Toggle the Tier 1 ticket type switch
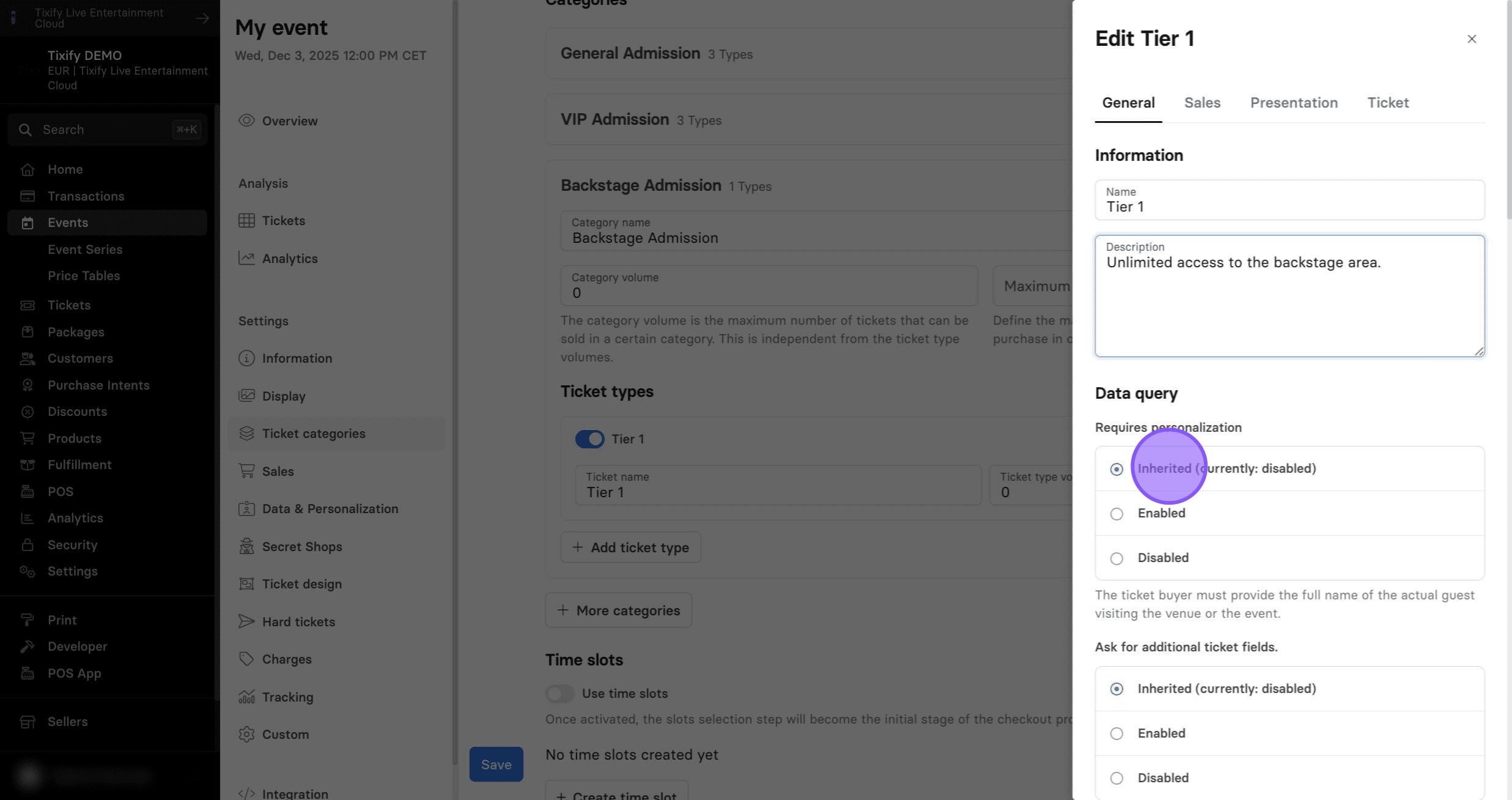Viewport: 1512px width, 800px height. tap(589, 439)
